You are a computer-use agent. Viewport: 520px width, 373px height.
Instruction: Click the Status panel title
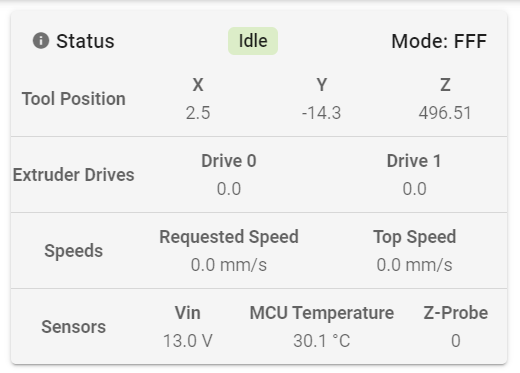[85, 41]
